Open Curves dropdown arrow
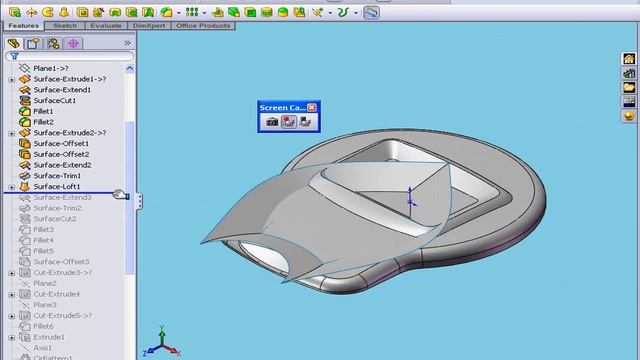This screenshot has width=640, height=360. (356, 13)
